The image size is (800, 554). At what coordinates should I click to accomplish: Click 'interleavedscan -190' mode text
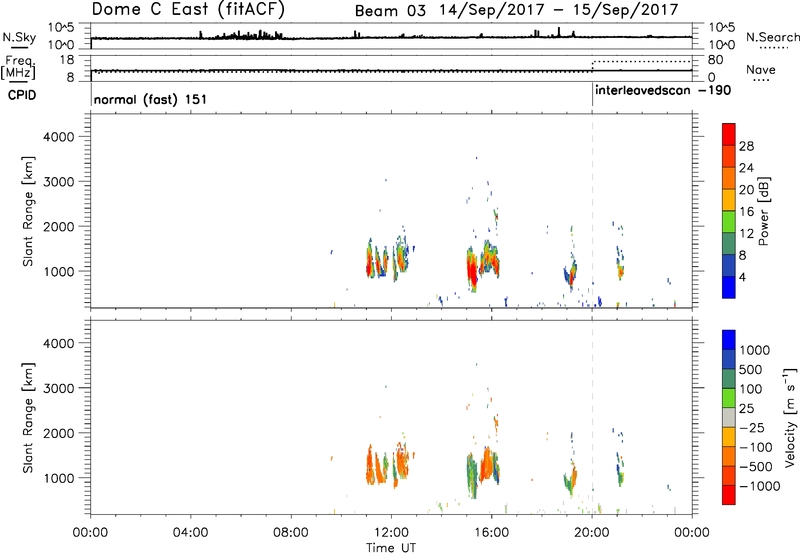click(663, 90)
